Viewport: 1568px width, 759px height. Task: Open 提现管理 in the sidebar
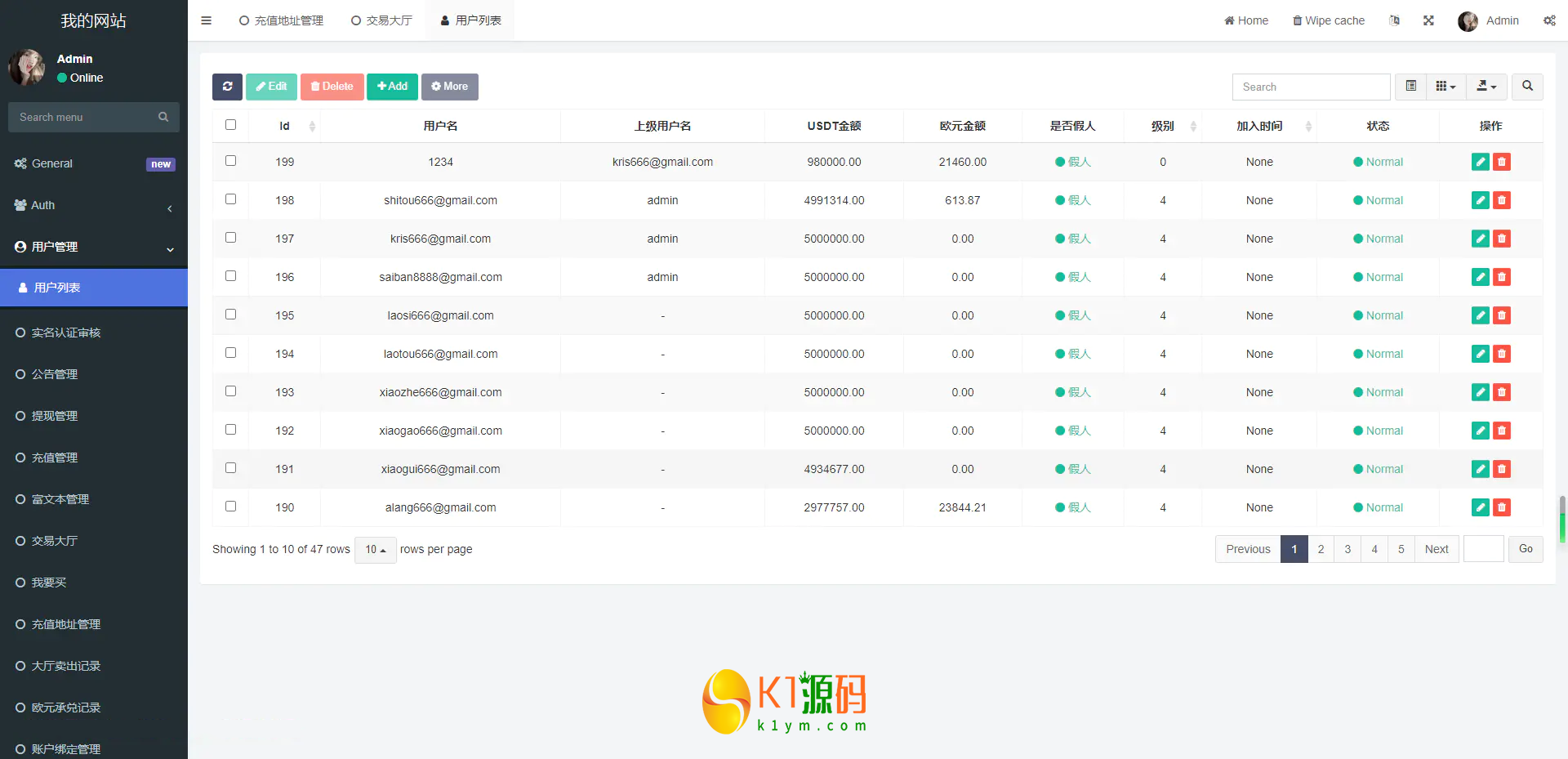pyautogui.click(x=55, y=416)
